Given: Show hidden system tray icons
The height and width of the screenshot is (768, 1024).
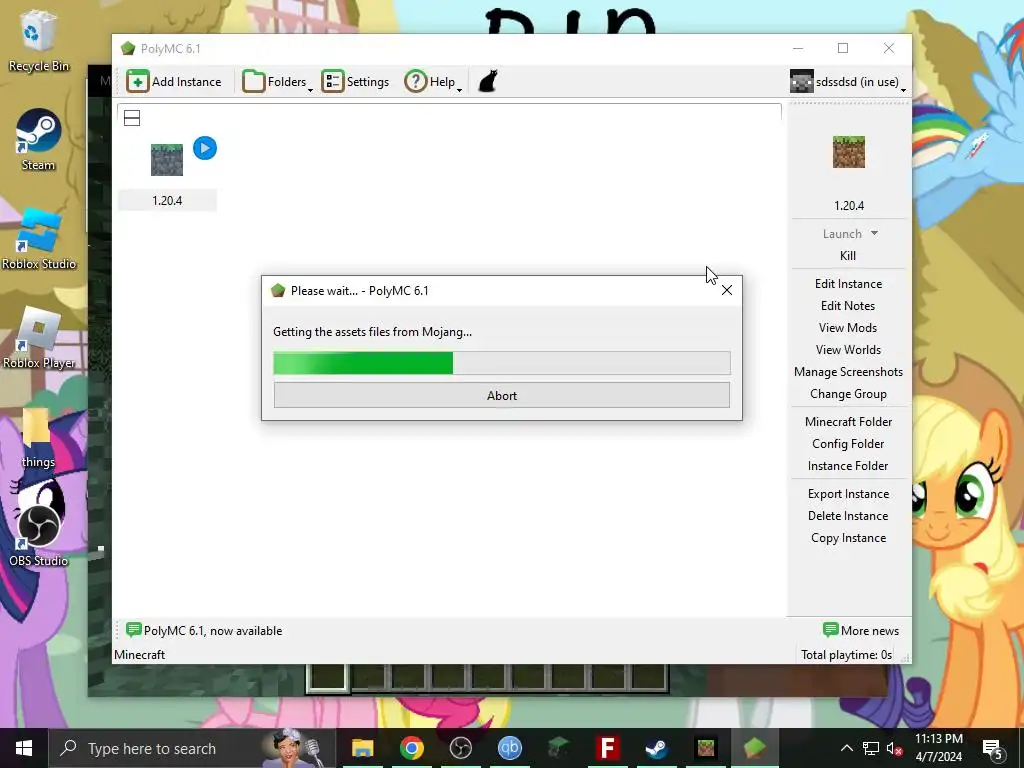Looking at the screenshot, I should [846, 748].
